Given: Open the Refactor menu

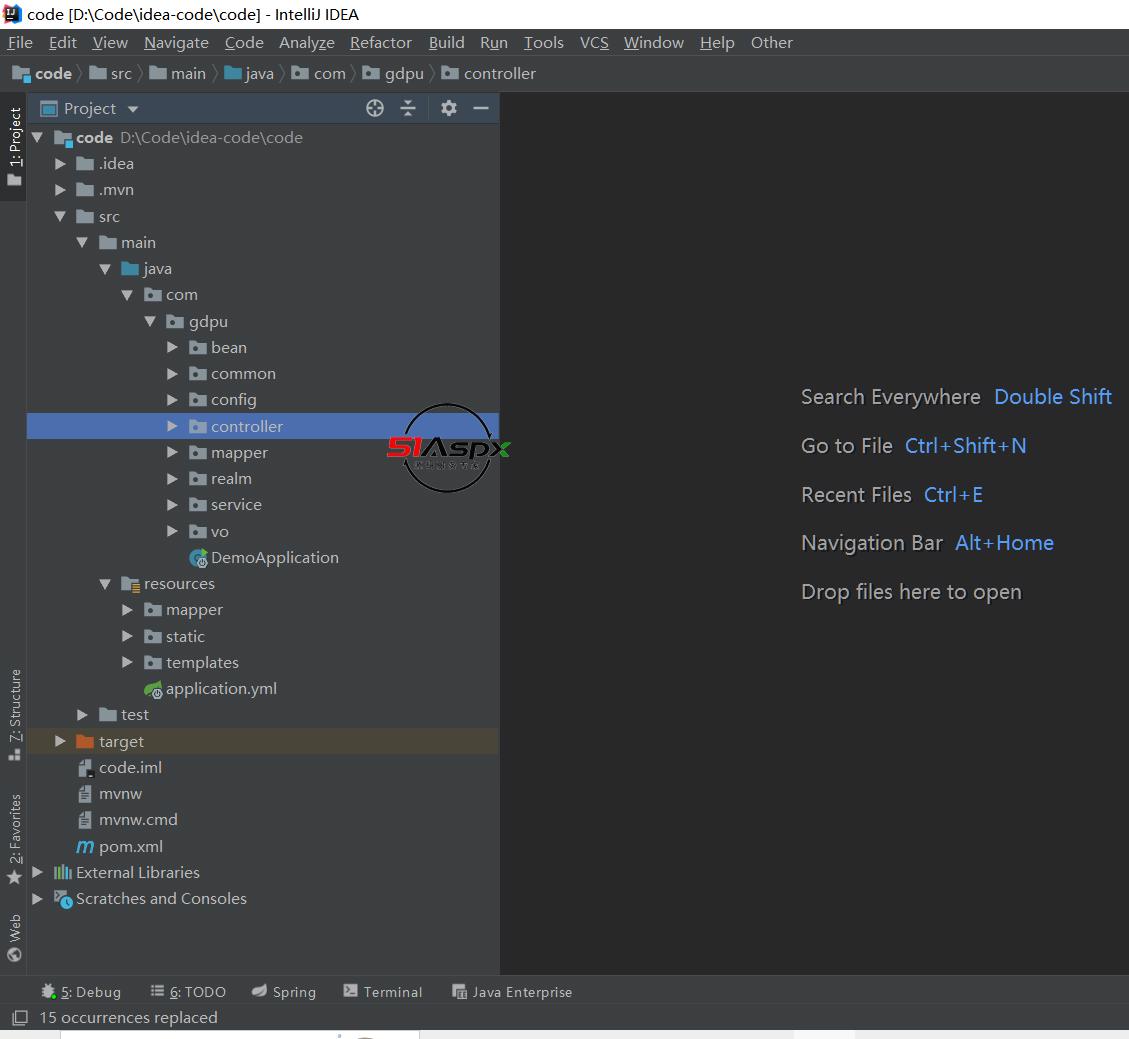Looking at the screenshot, I should pyautogui.click(x=380, y=42).
